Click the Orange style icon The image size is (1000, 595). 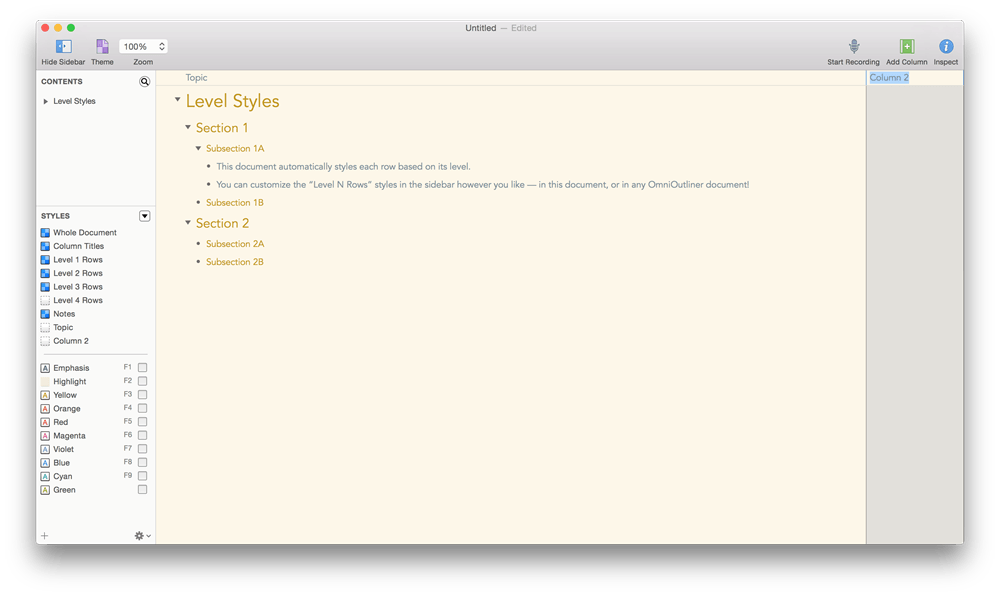point(45,409)
